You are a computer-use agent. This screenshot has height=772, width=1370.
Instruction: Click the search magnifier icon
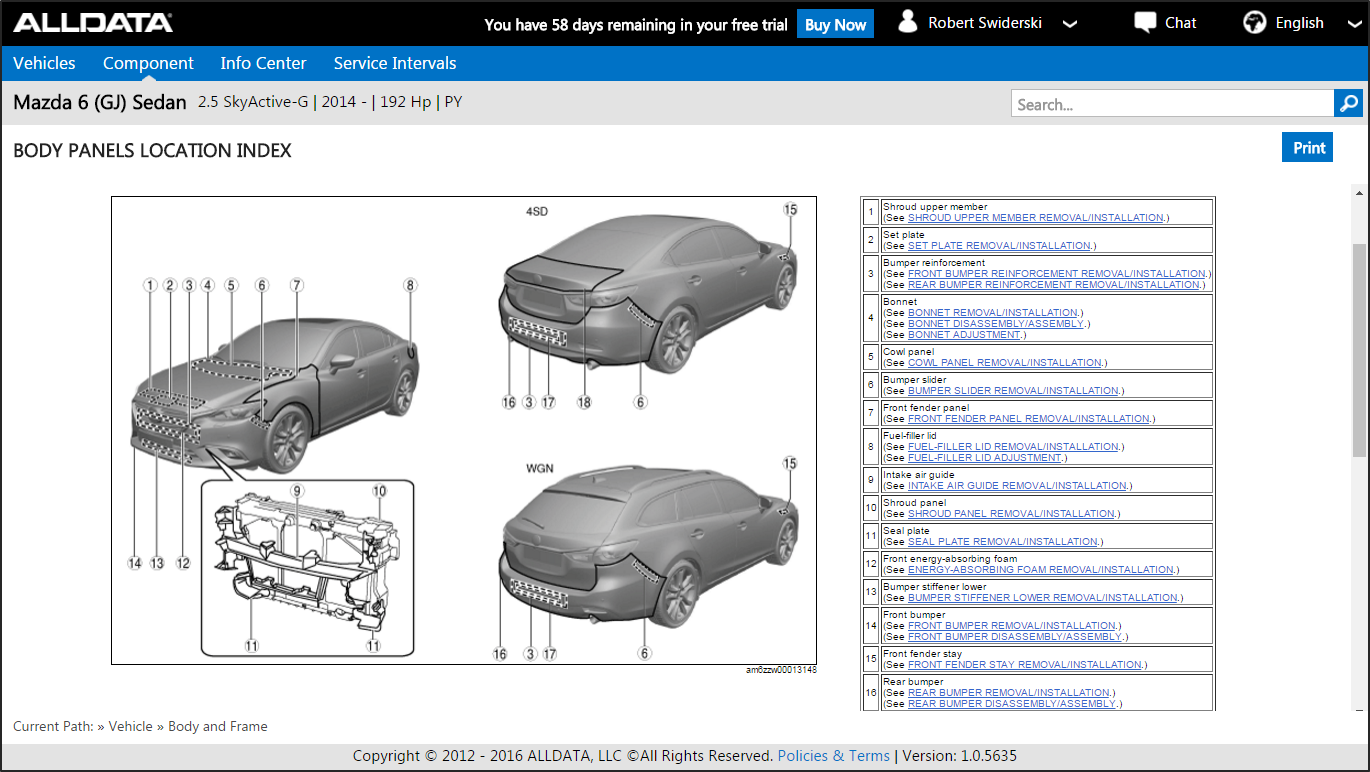[x=1348, y=104]
